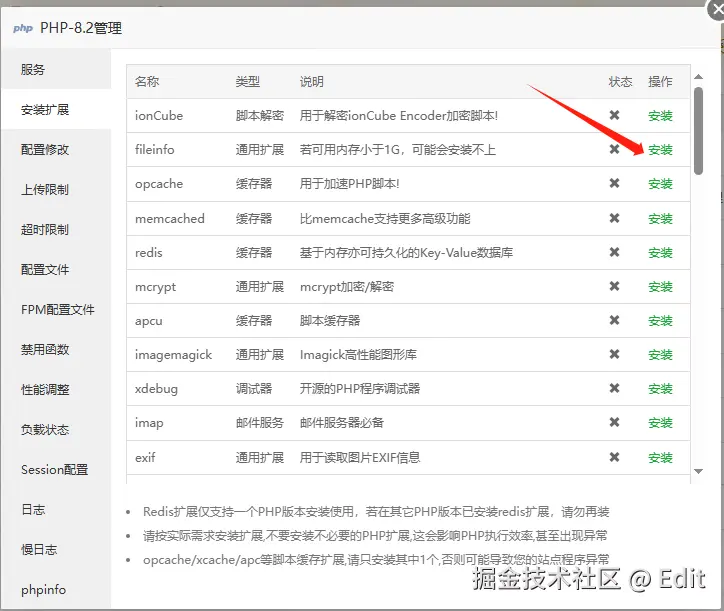Image resolution: width=724 pixels, height=611 pixels.
Task: Click the extension list scrollbar thumb
Action: pos(699,131)
